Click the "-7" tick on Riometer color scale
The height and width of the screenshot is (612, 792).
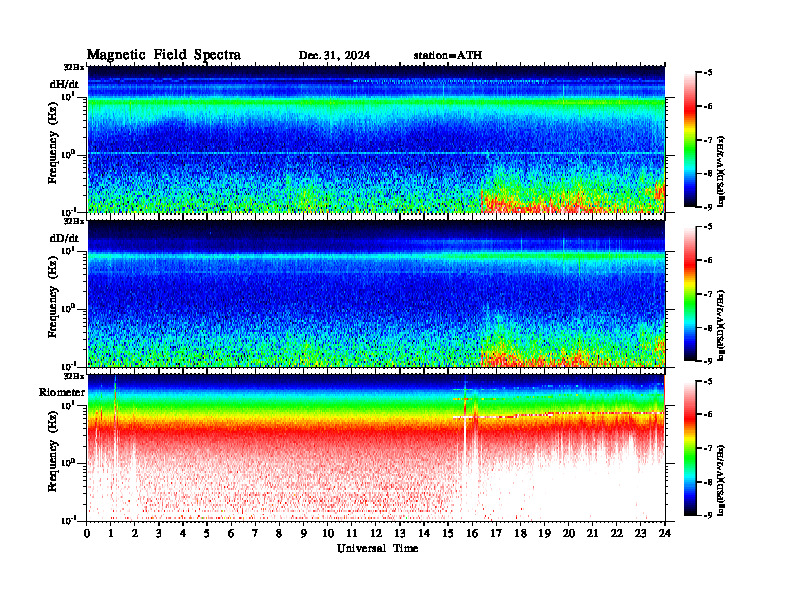coord(708,448)
